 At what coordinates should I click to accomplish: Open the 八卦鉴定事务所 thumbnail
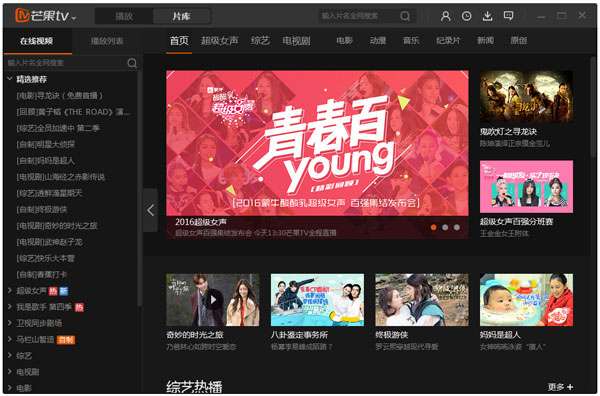click(x=317, y=300)
